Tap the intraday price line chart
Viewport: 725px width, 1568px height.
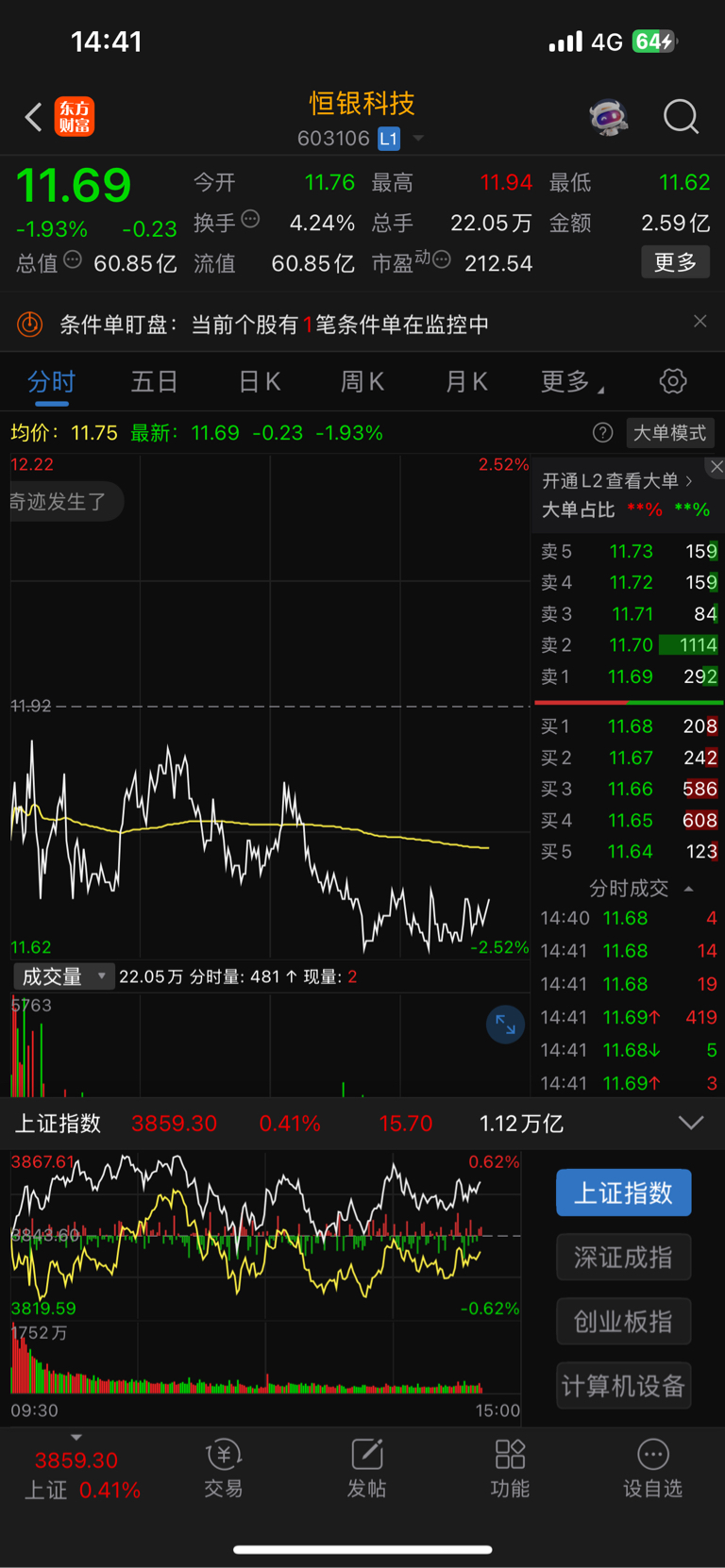(x=270, y=706)
